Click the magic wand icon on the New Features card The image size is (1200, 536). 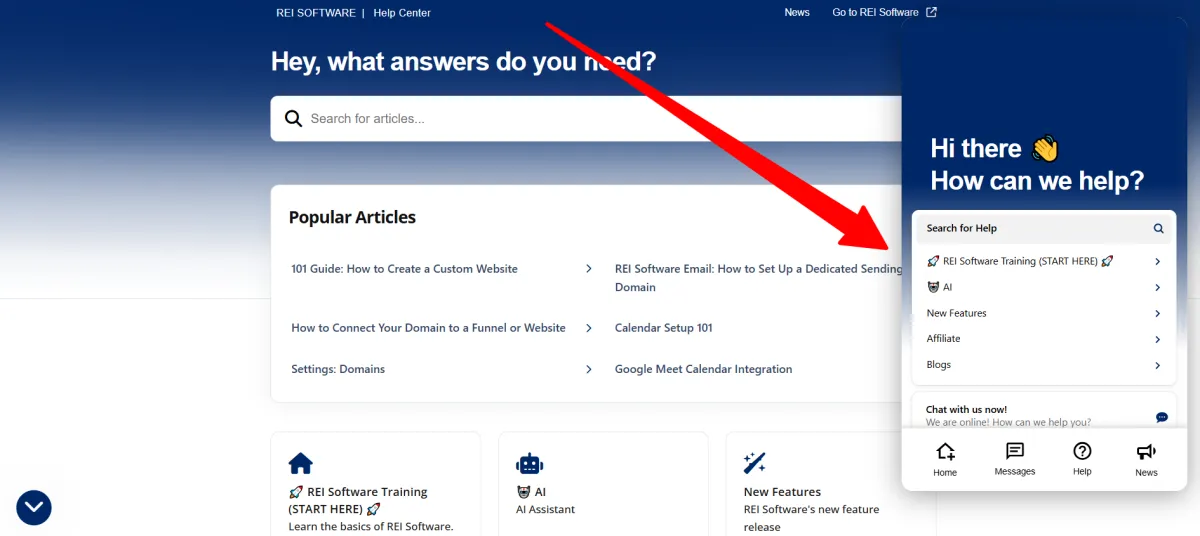click(755, 463)
